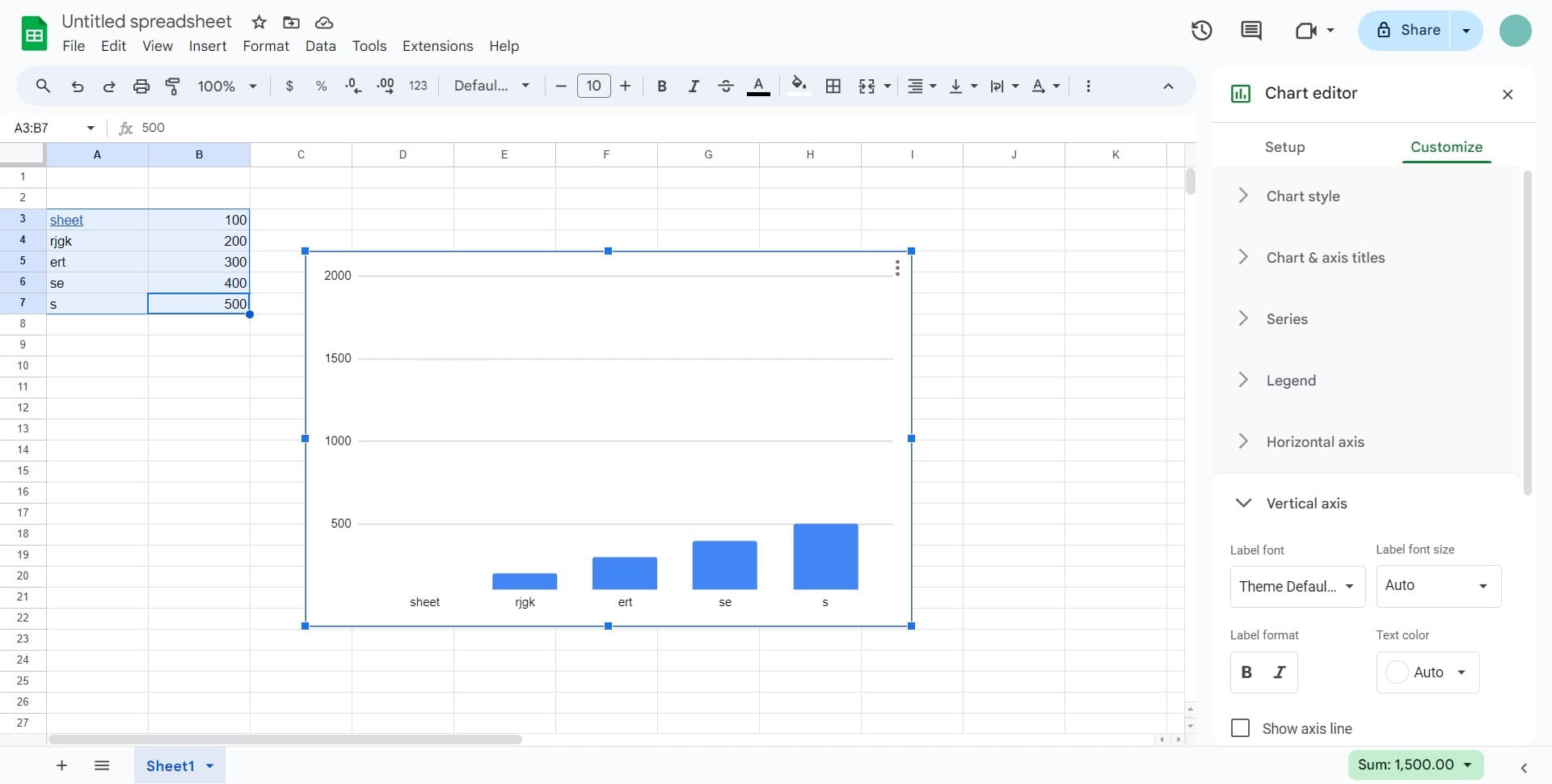Open the Label font size dropdown
Viewport: 1552px width, 784px height.
pyautogui.click(x=1438, y=586)
